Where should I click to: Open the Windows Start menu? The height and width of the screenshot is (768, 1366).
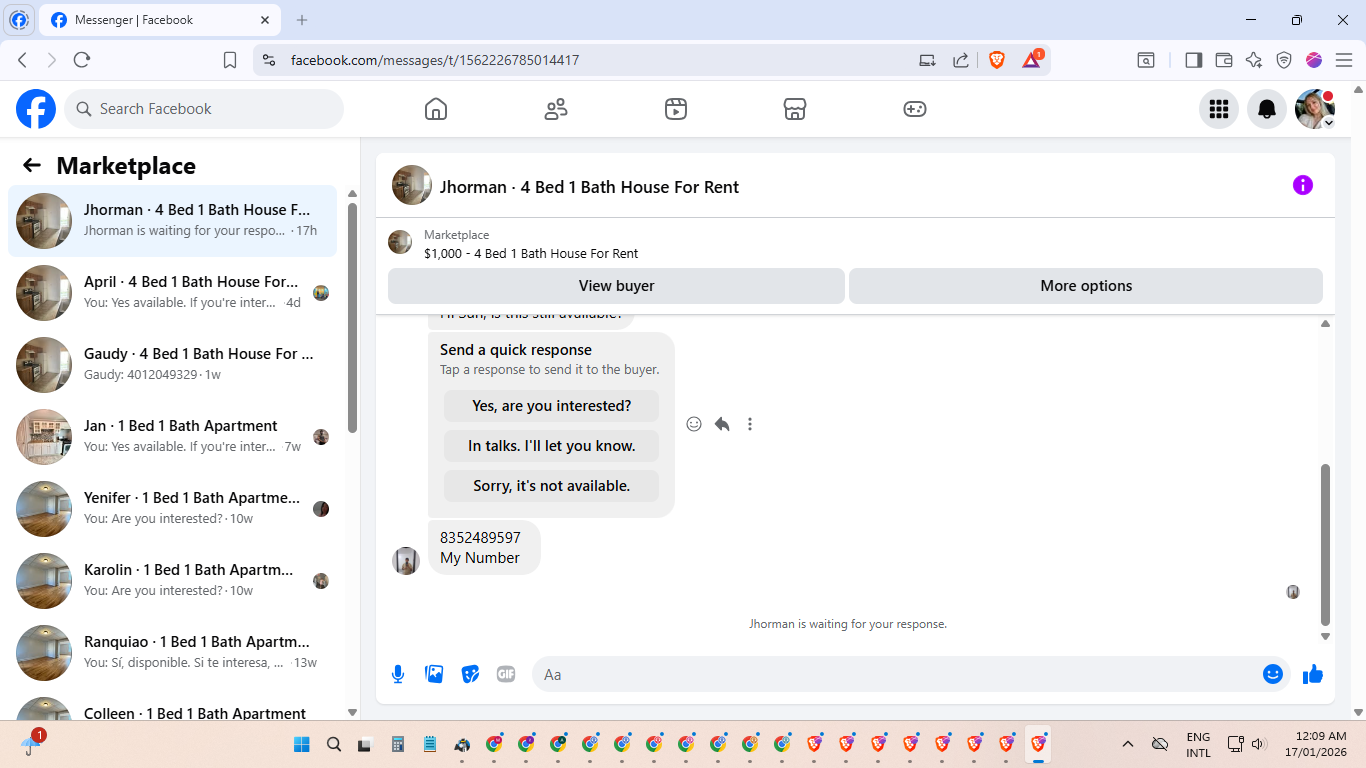pos(302,744)
